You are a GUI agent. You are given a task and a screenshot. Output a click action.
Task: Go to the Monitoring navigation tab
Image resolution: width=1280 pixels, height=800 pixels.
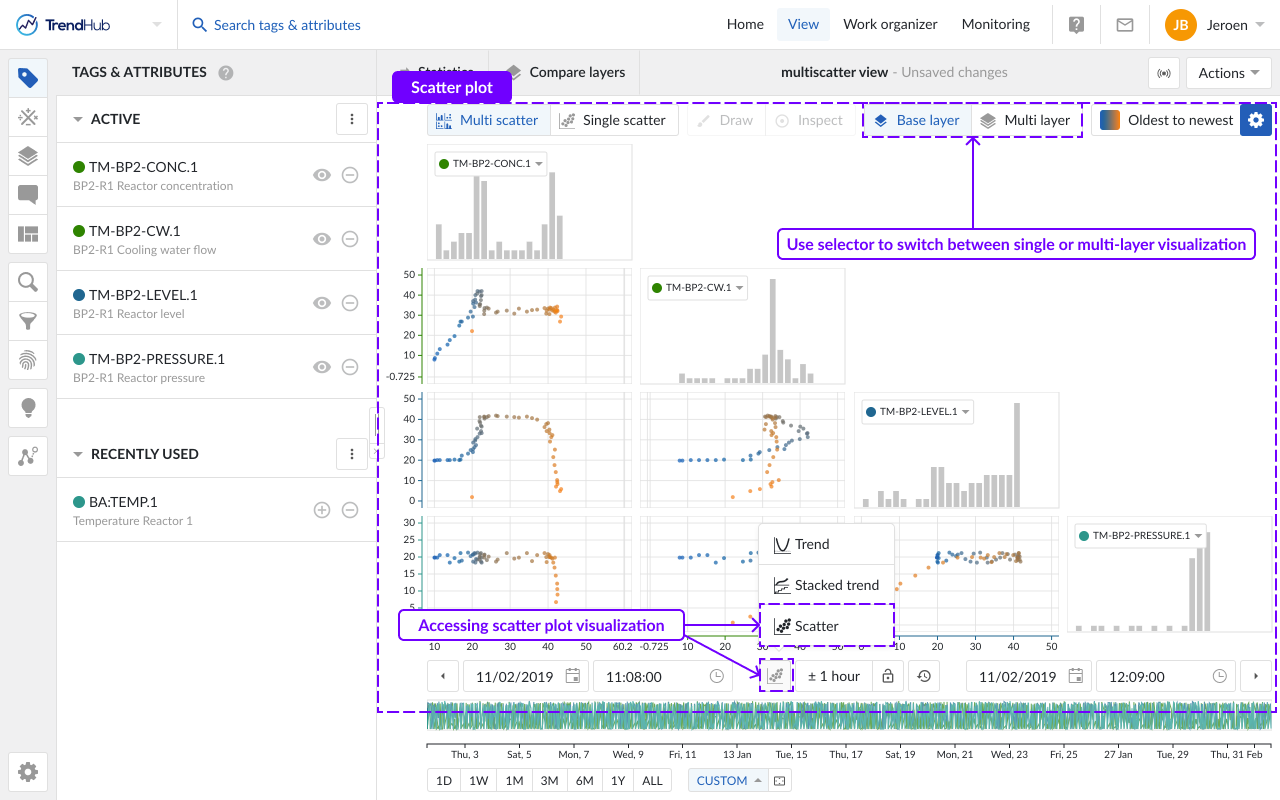pos(995,25)
